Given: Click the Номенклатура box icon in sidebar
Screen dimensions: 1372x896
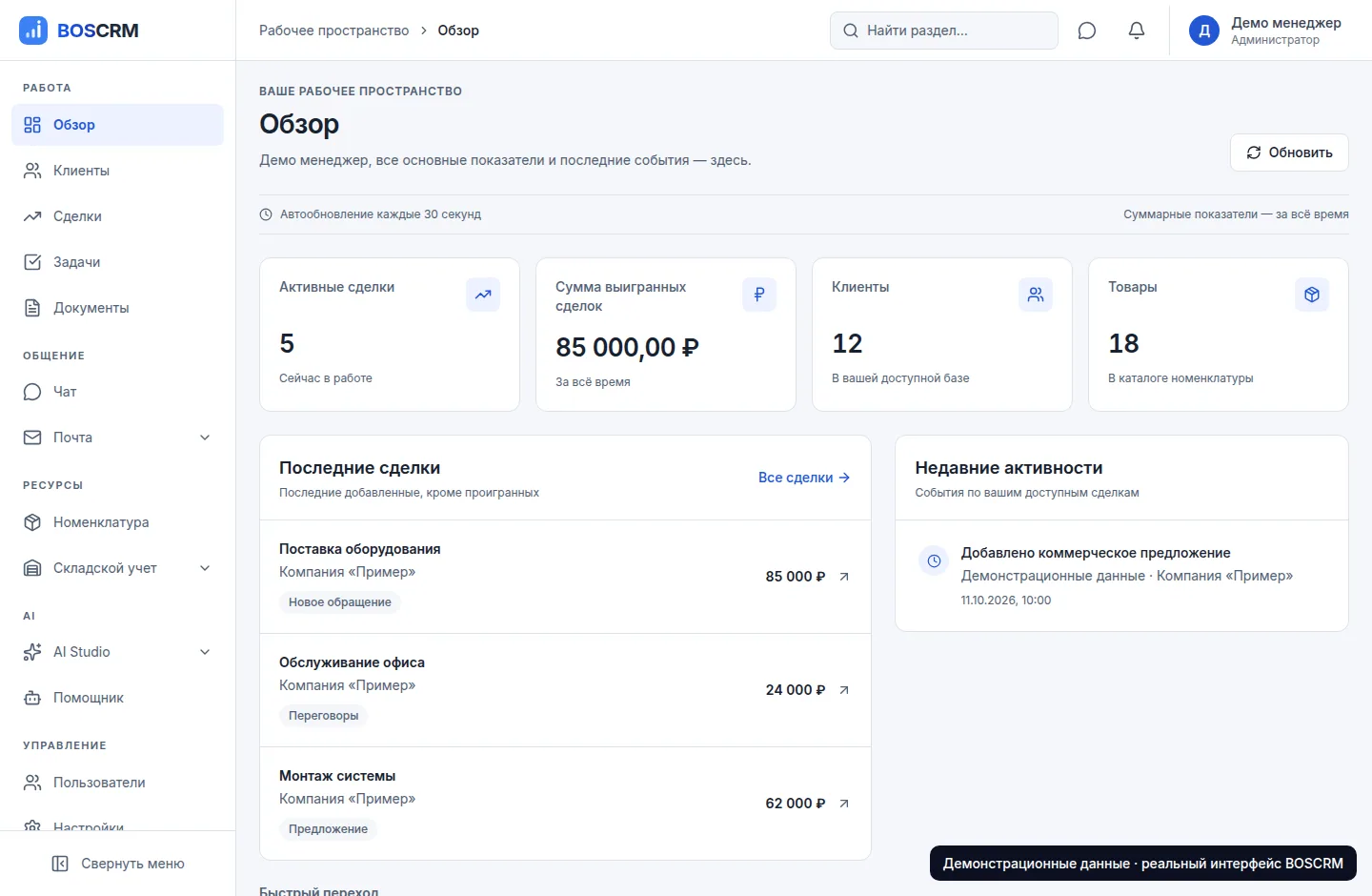Looking at the screenshot, I should (32, 522).
